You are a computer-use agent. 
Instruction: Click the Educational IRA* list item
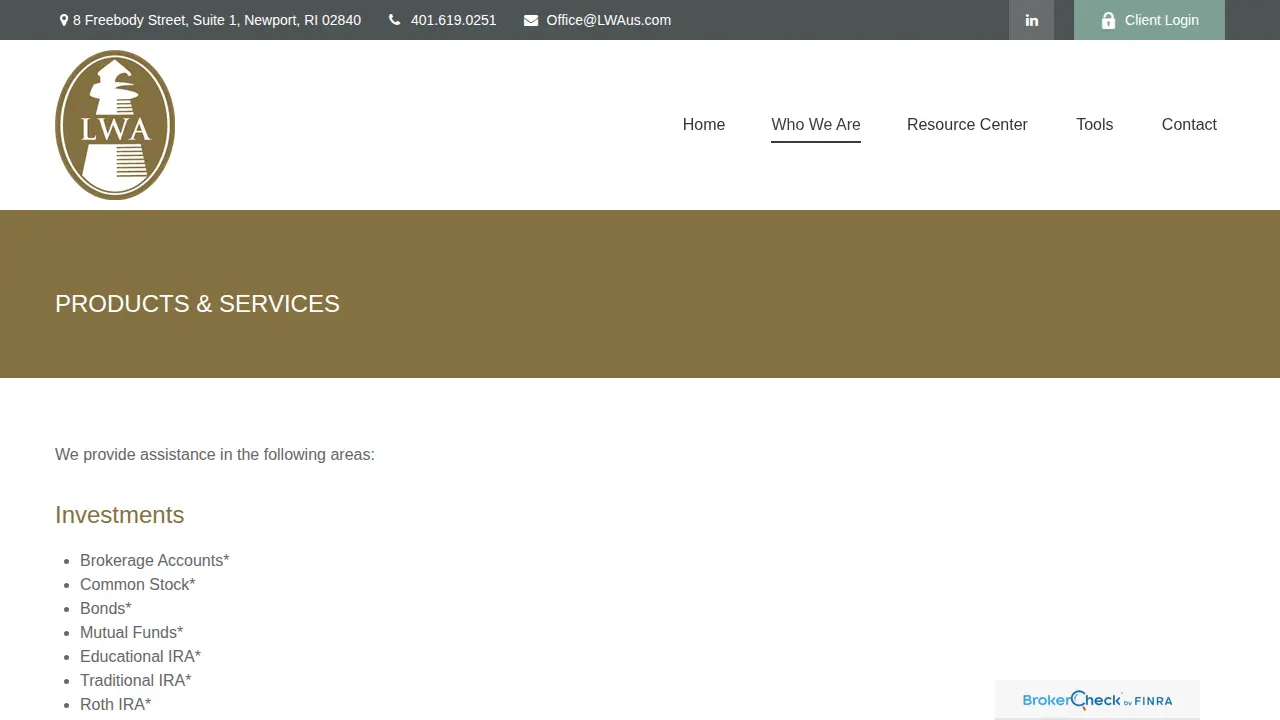click(141, 657)
